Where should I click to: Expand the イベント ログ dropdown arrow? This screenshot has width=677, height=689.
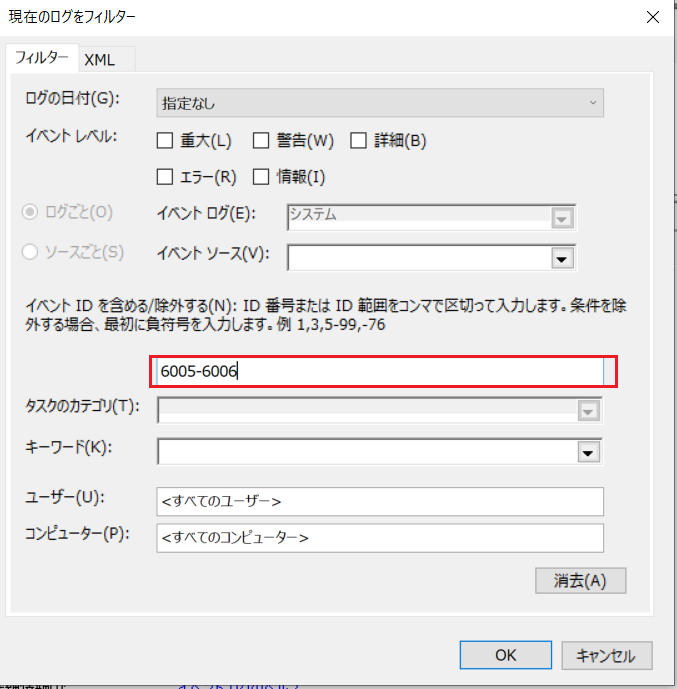click(x=562, y=218)
